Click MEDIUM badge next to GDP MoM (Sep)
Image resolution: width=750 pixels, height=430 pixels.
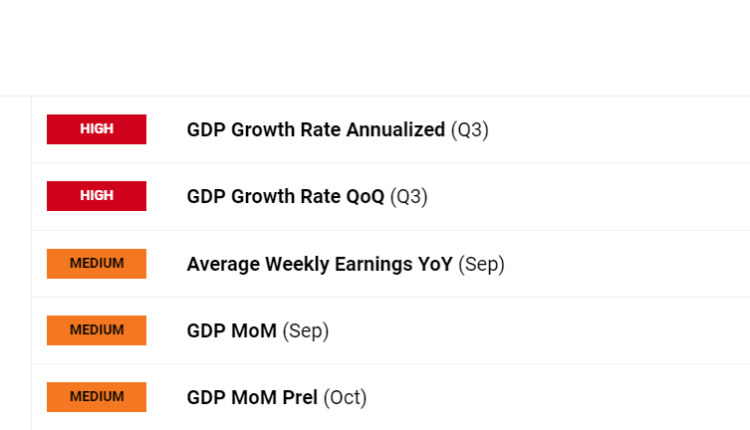pos(96,330)
